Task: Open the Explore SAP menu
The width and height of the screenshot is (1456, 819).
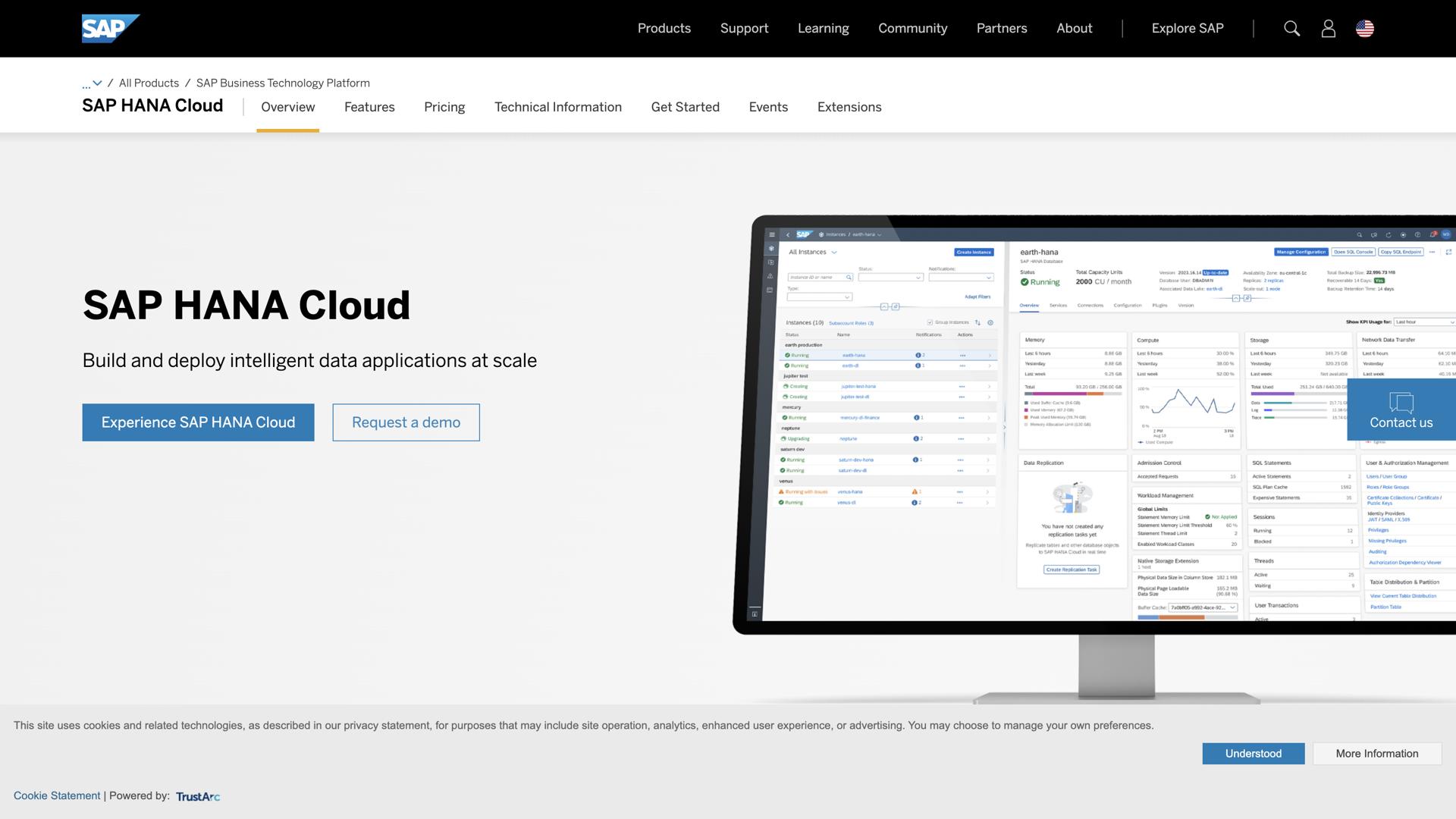Action: [x=1187, y=28]
